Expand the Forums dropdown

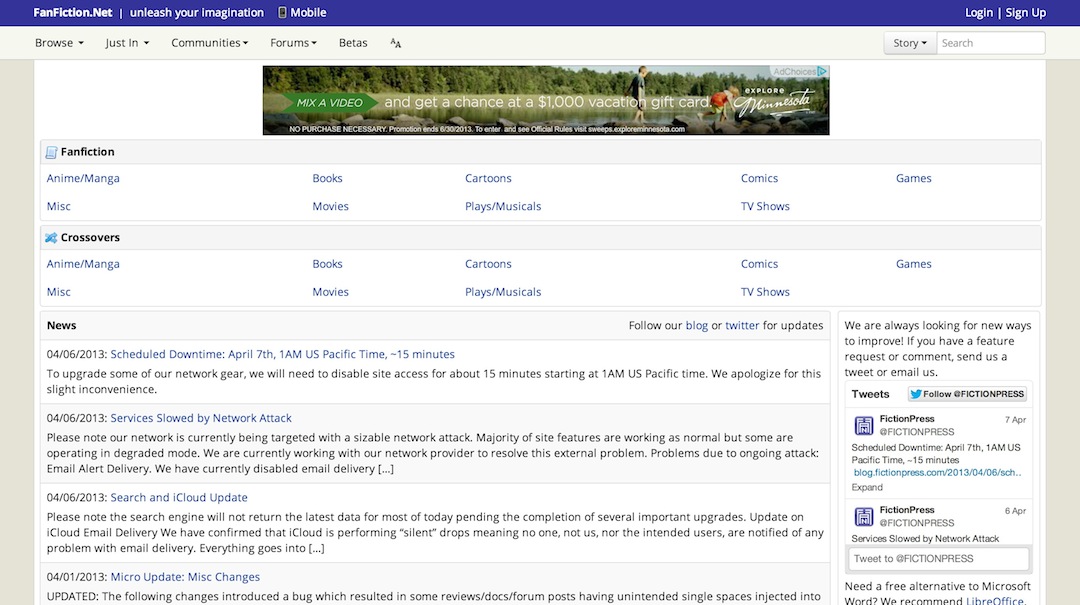(293, 43)
